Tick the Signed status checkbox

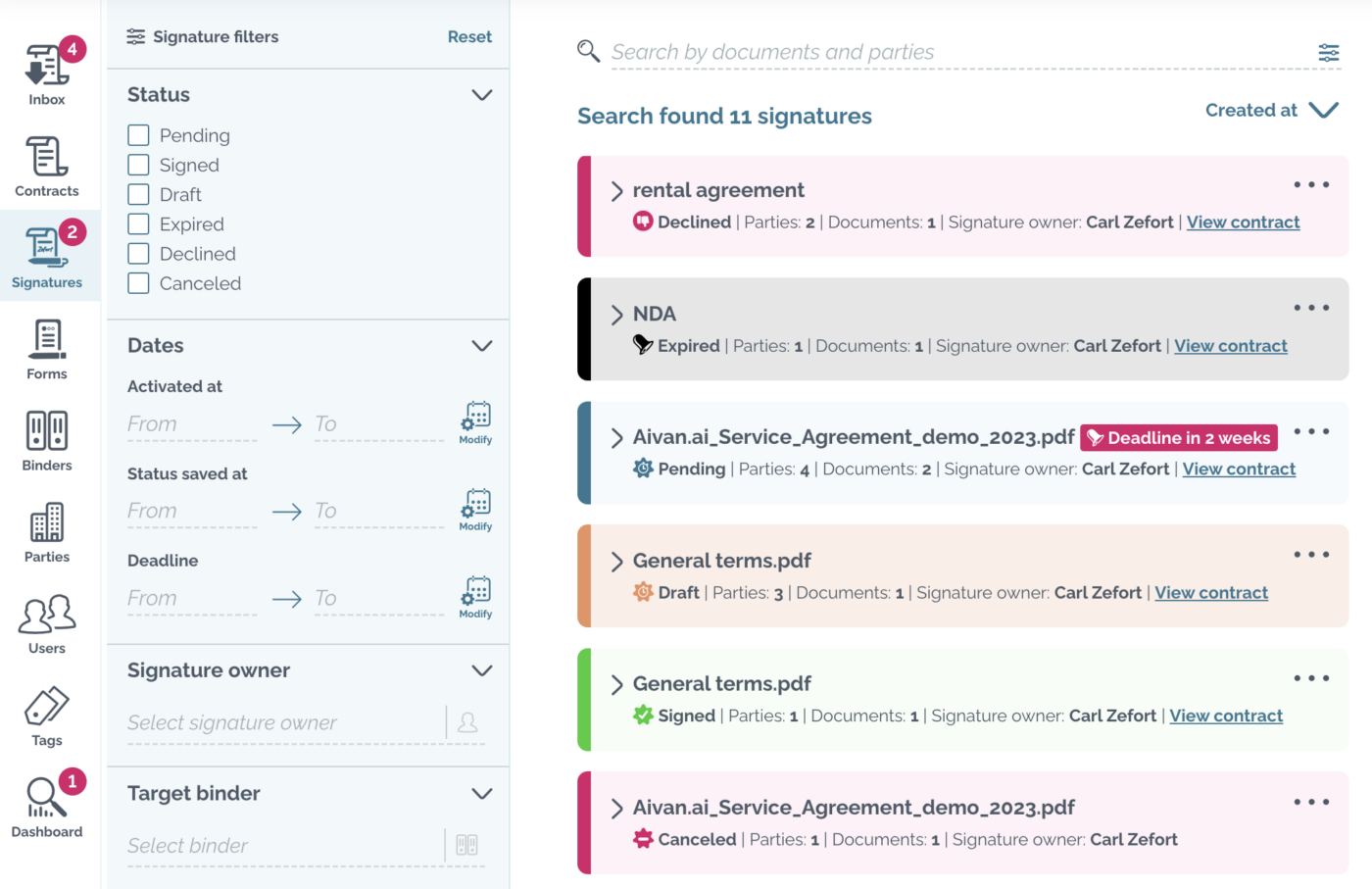[x=139, y=165]
